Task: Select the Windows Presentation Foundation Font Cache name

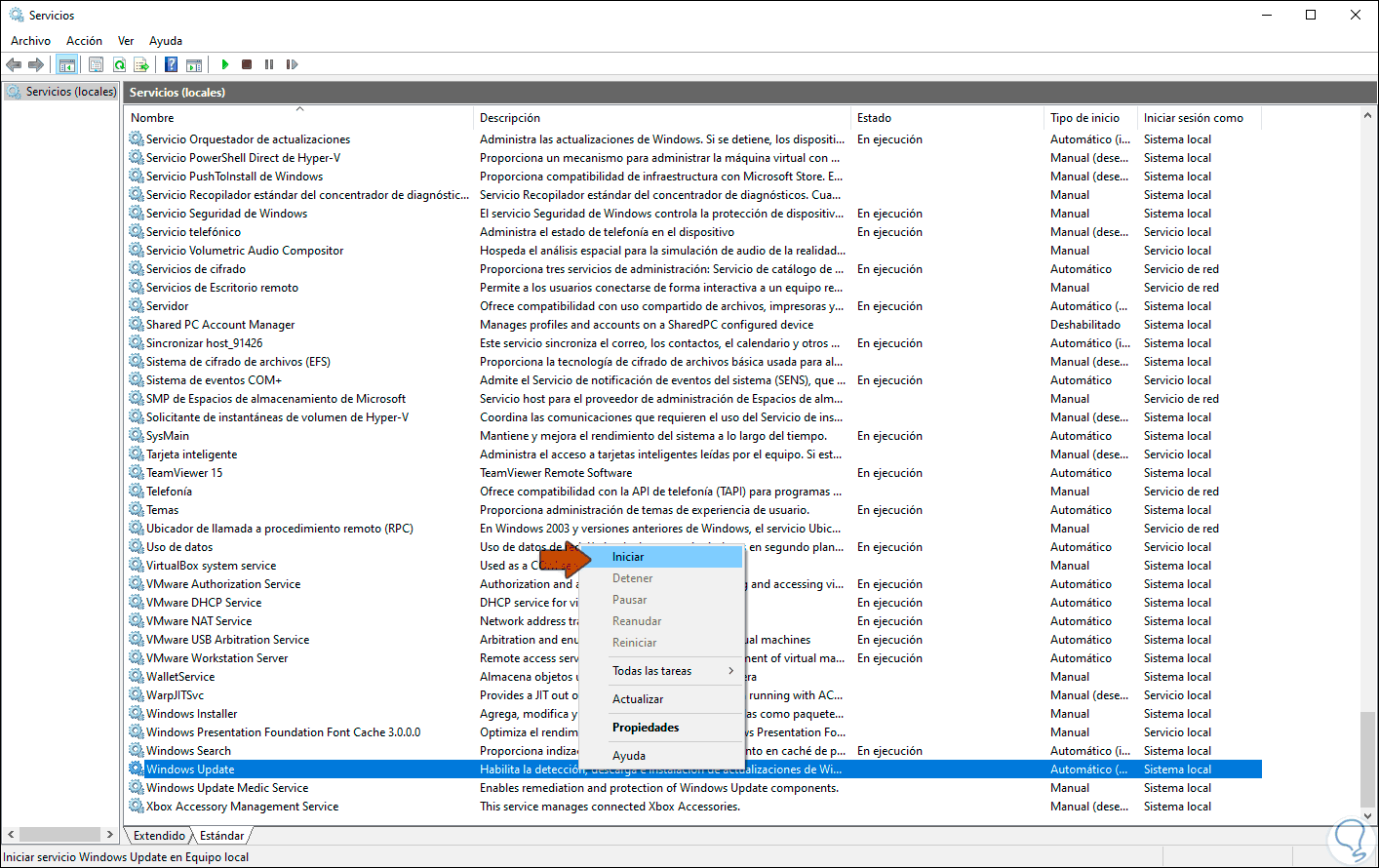Action: (284, 732)
